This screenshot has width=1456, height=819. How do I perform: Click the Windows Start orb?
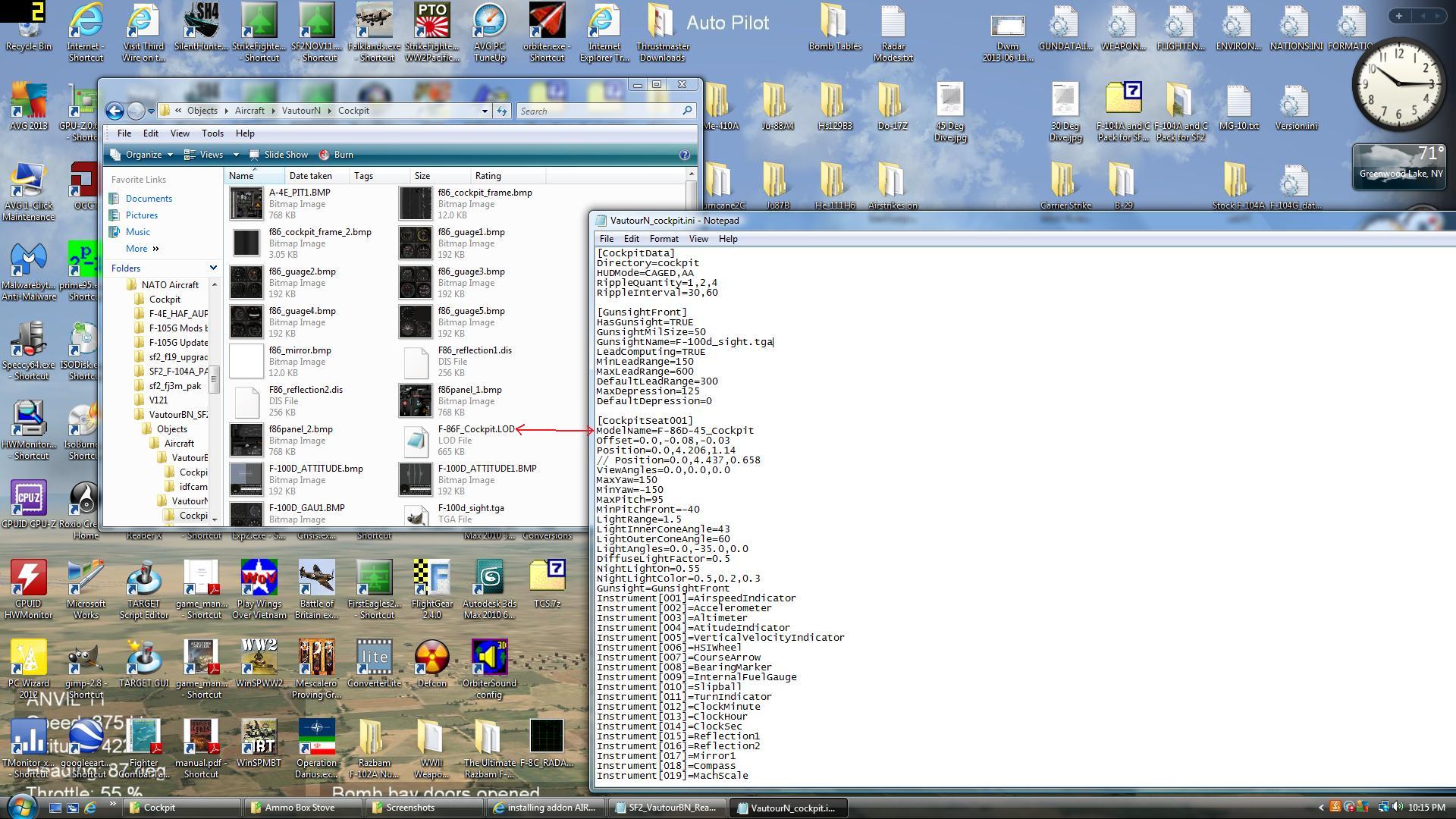click(x=20, y=807)
